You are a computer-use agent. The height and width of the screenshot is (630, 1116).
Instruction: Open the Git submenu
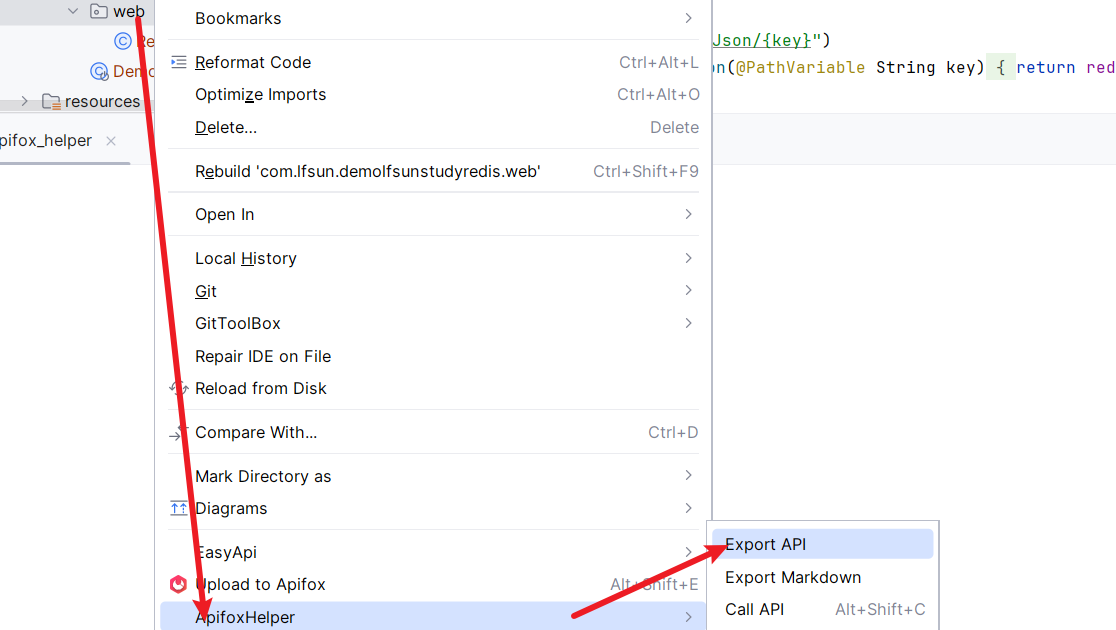(206, 291)
